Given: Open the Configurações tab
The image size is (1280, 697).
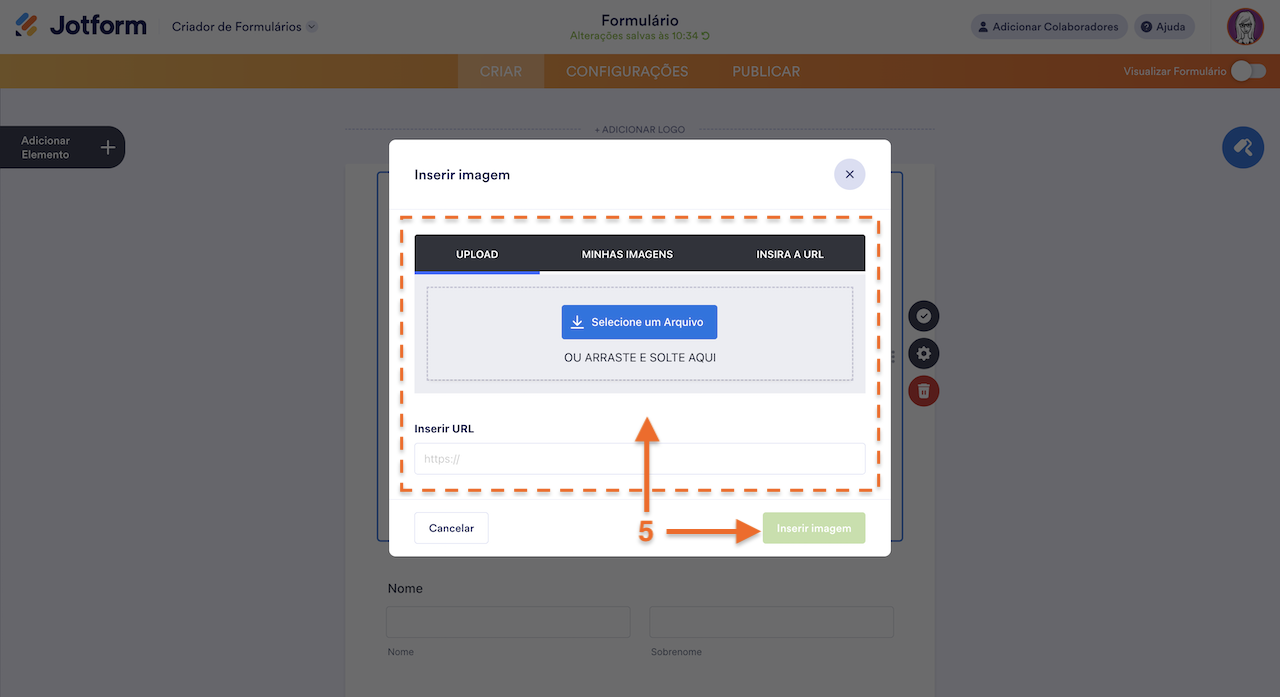Looking at the screenshot, I should coord(627,71).
